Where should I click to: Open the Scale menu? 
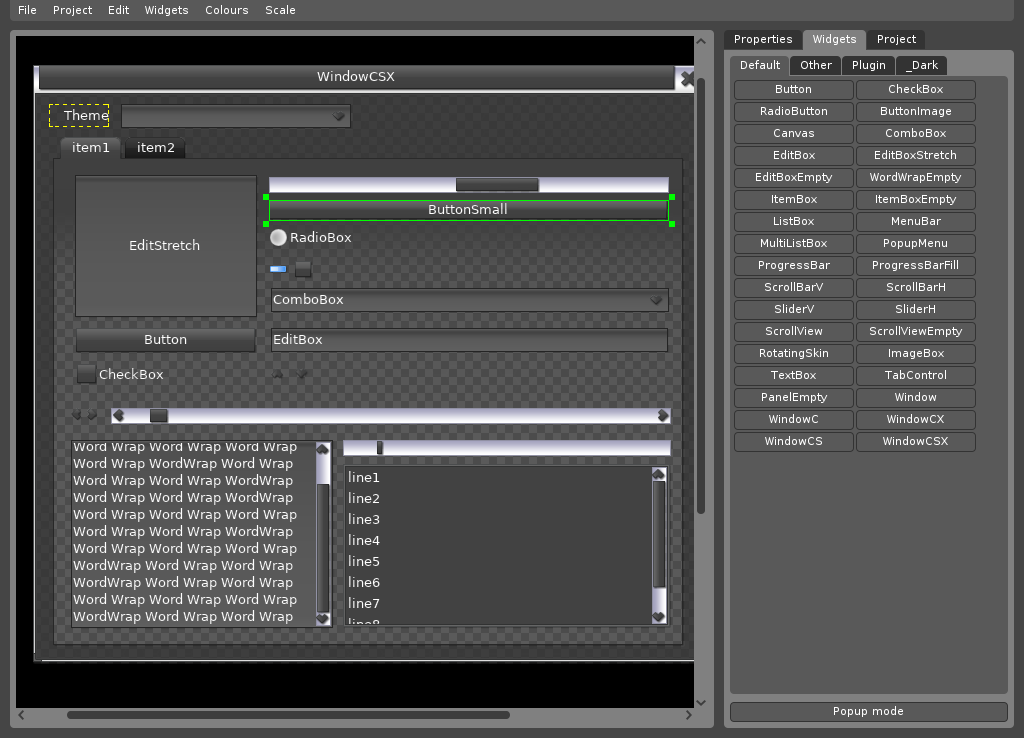point(280,10)
